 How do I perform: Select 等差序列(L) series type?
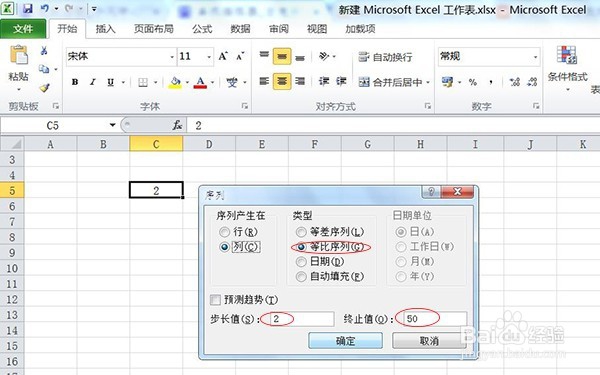[301, 232]
